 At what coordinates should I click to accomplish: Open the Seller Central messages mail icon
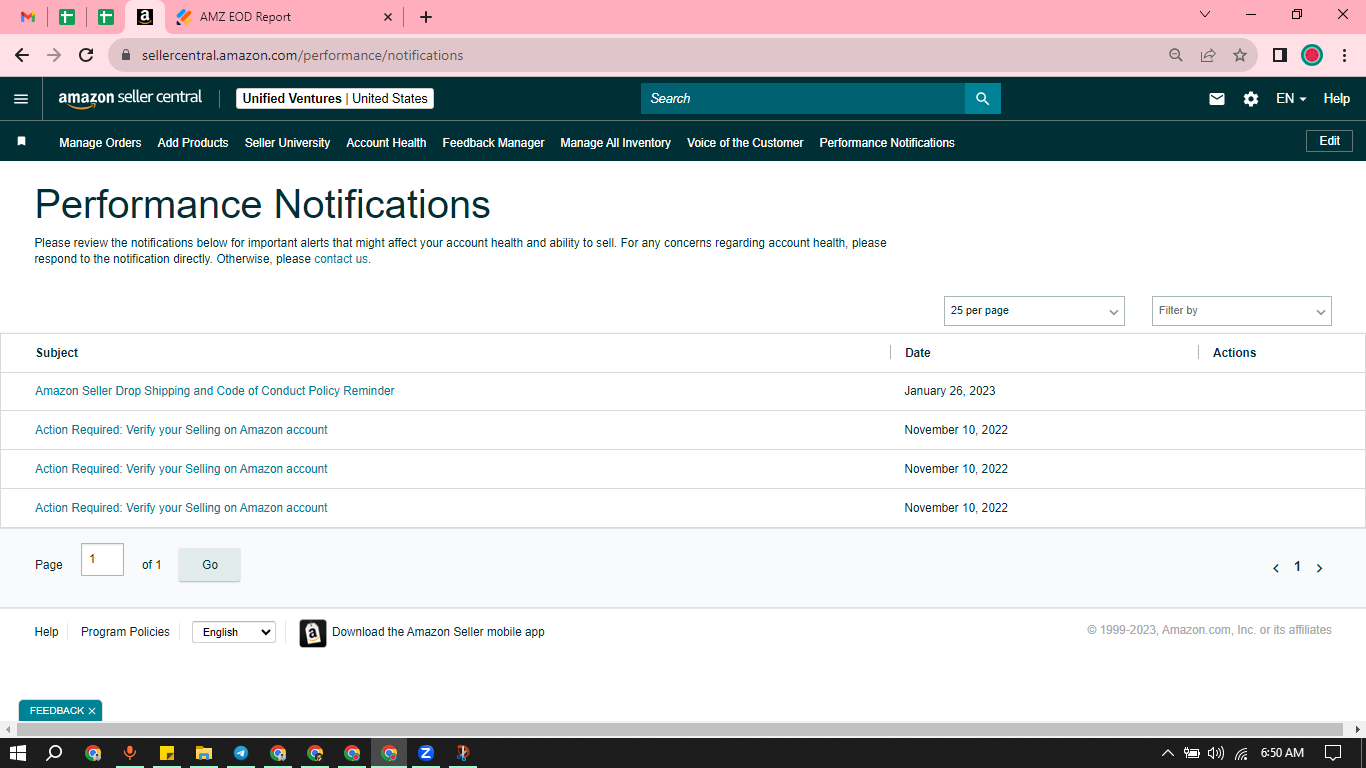1217,99
